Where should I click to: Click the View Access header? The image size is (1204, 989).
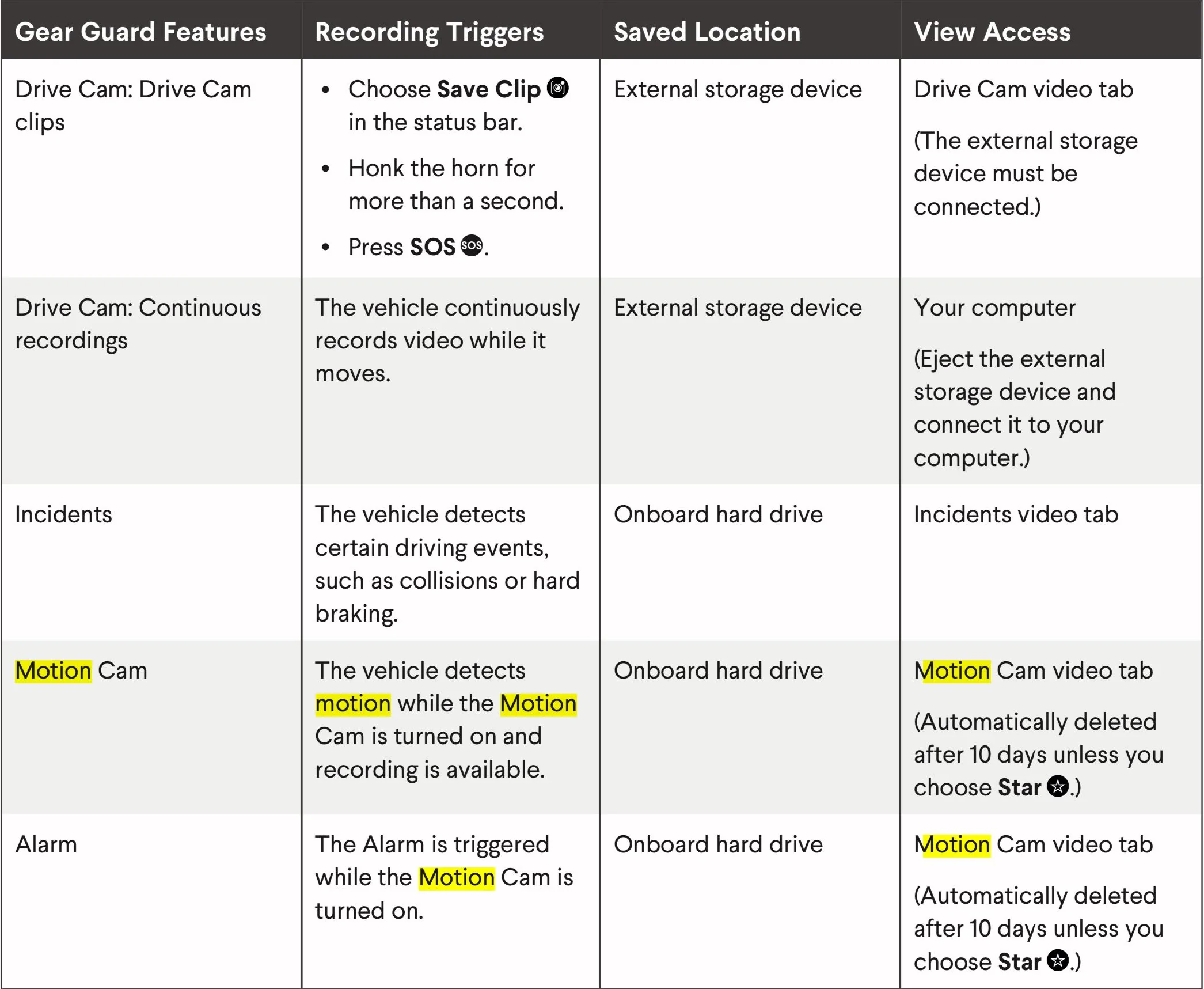(x=992, y=32)
